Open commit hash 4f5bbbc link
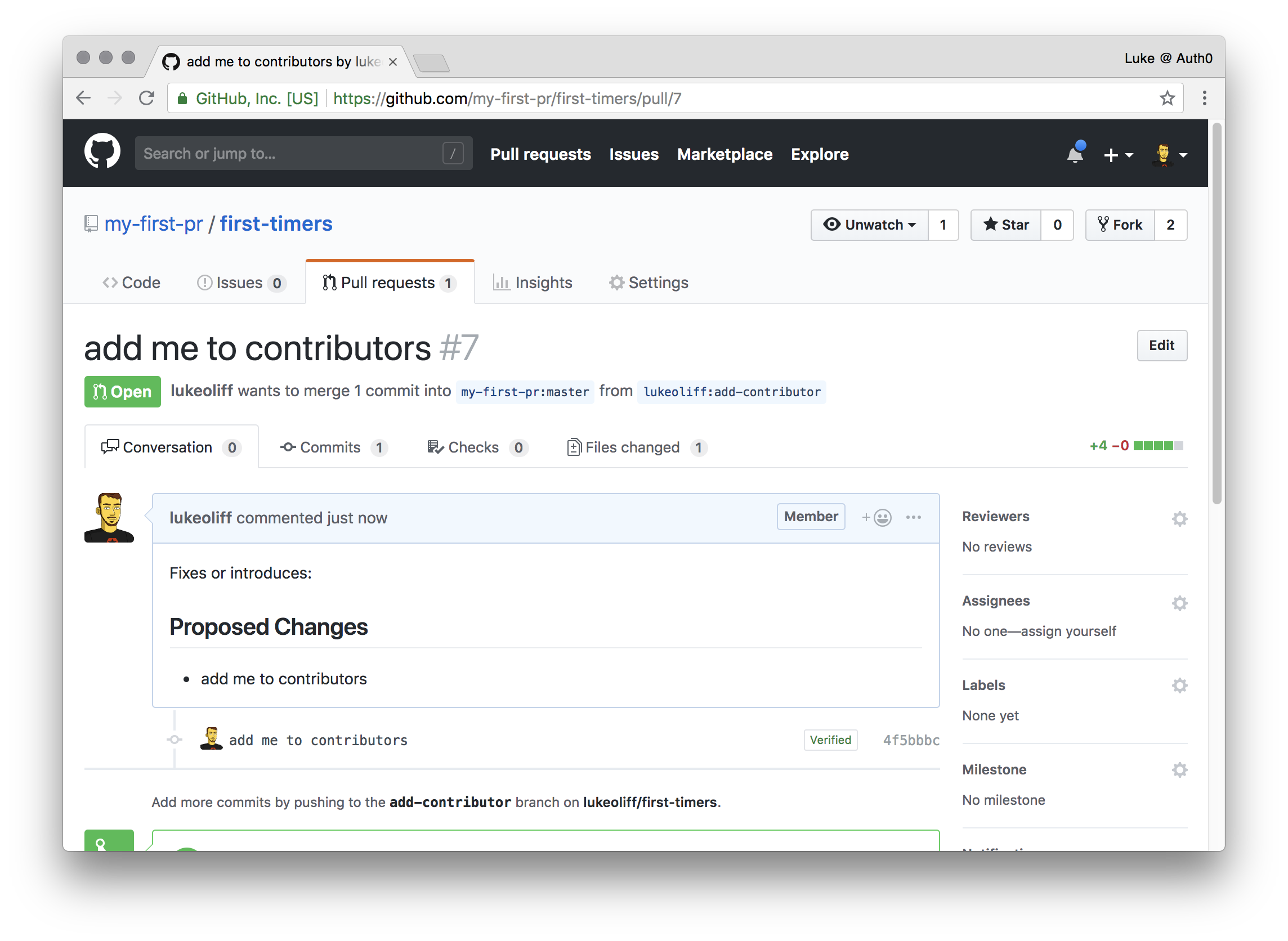Screen dimensions: 1288x941 pos(910,740)
